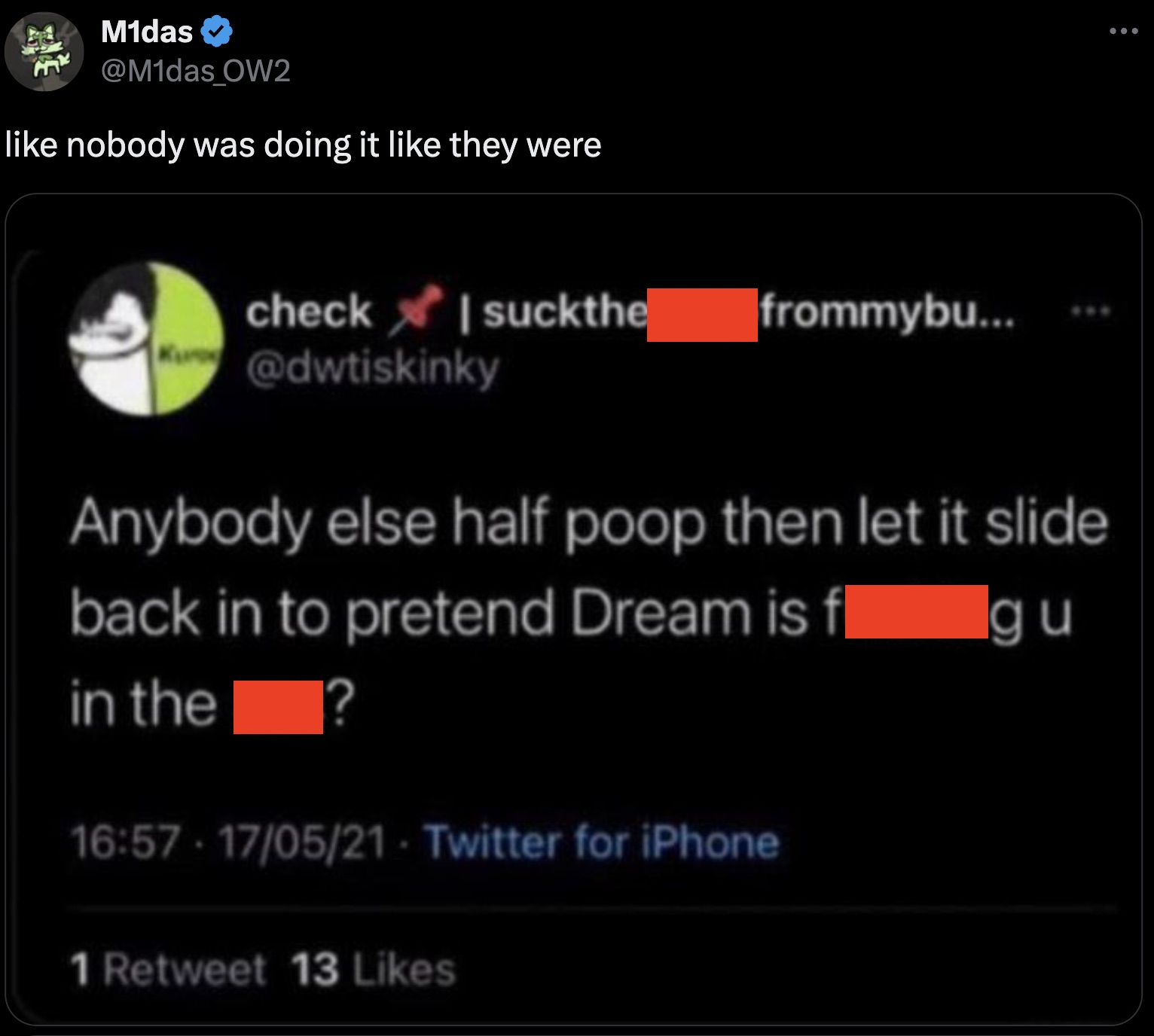Click the M1das display name
The height and width of the screenshot is (1036, 1154).
pos(147,32)
